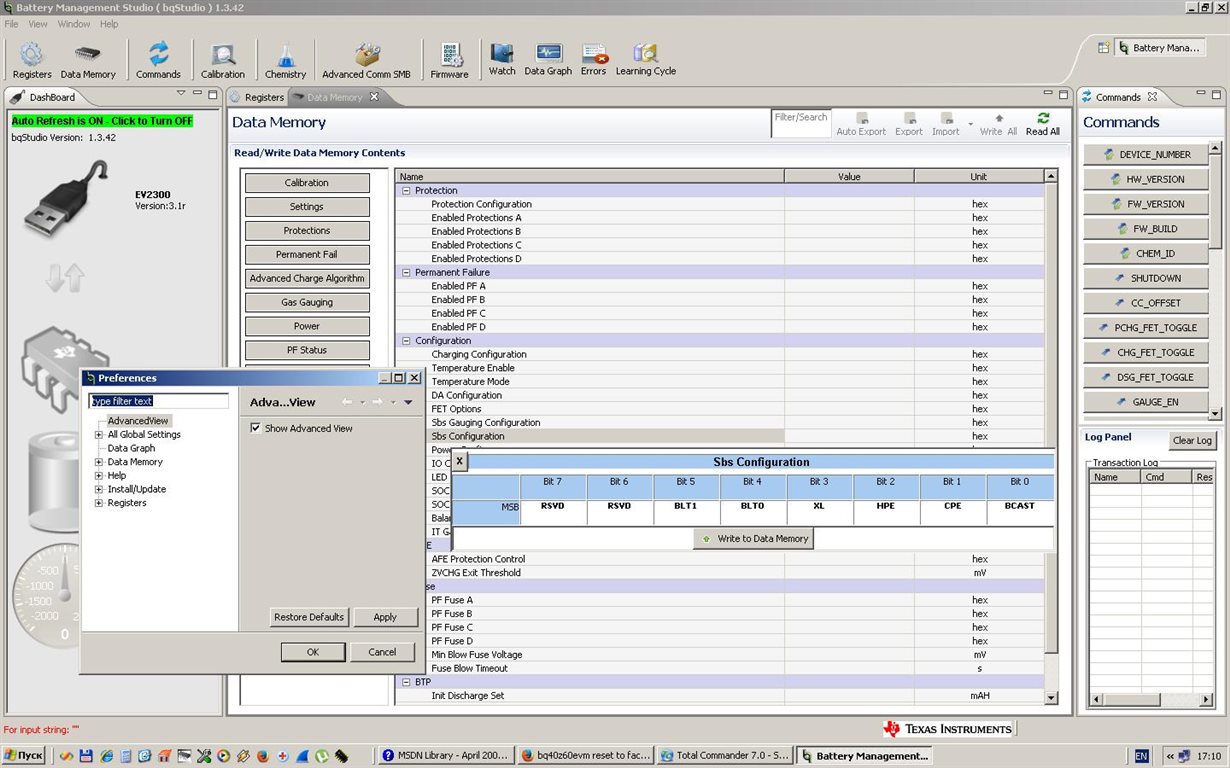
Task: Collapse the Permanent Failure group
Action: [406, 272]
